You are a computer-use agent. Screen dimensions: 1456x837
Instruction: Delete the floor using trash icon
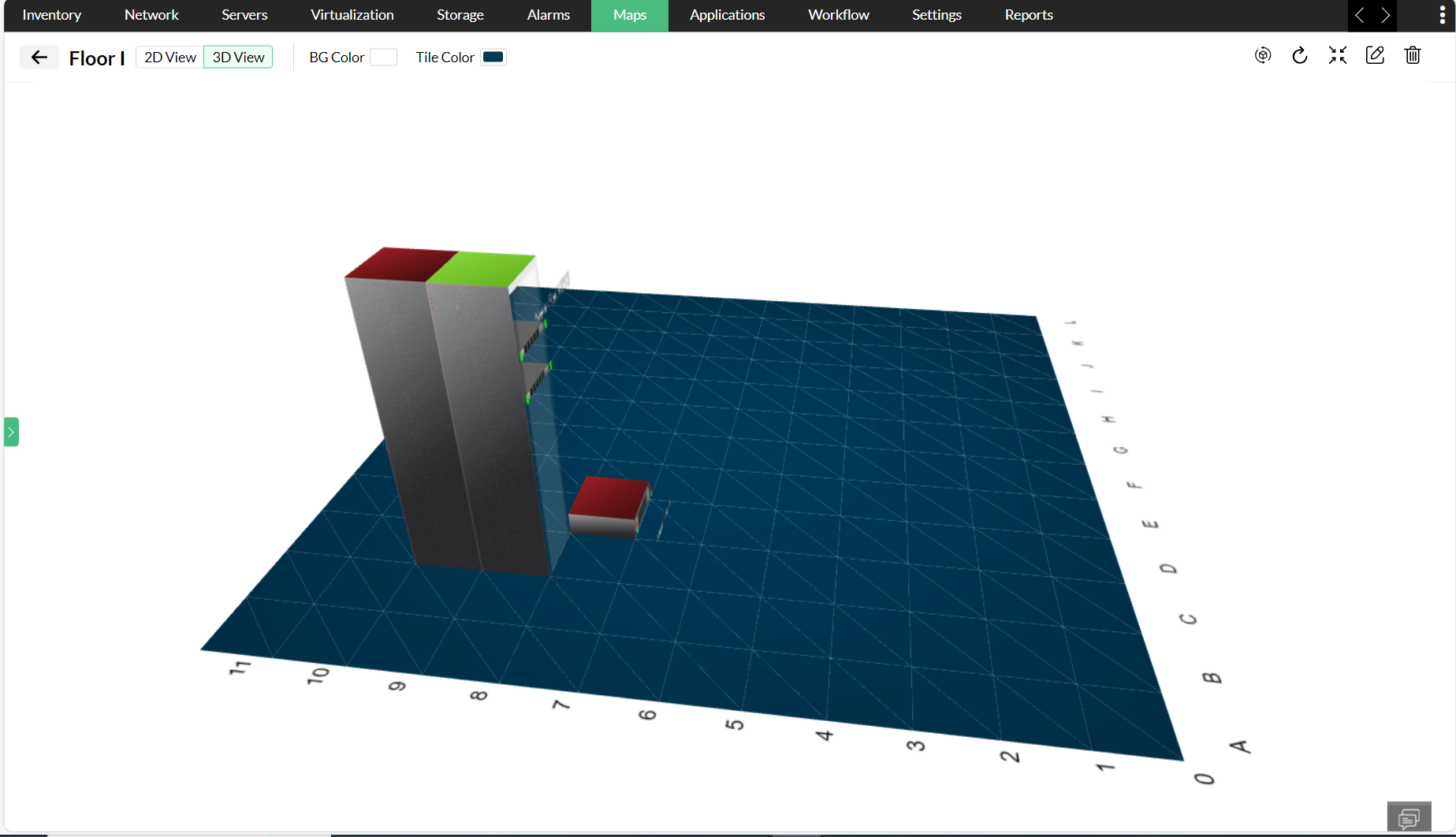click(1413, 55)
